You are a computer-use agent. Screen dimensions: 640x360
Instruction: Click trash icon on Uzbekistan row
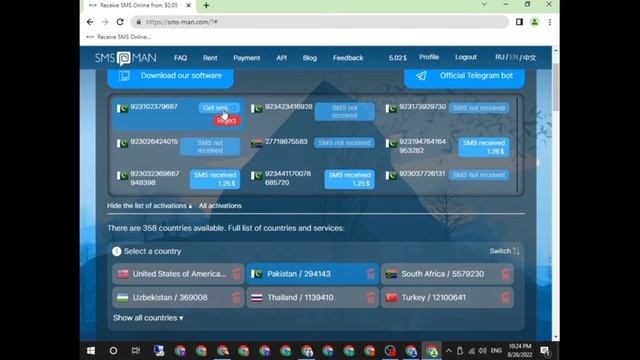[x=236, y=298]
